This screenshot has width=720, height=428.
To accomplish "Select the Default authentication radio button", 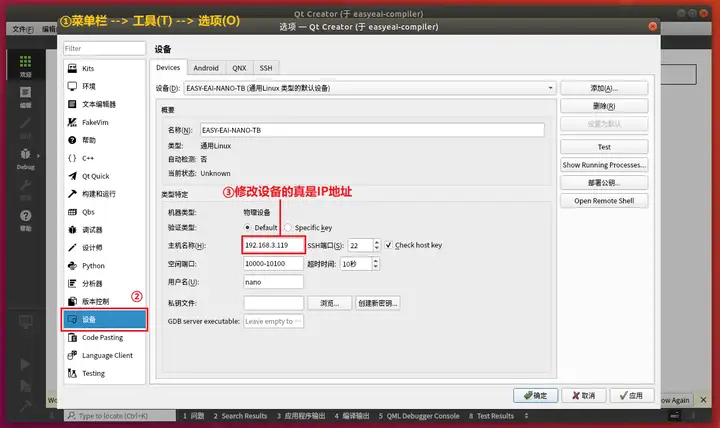I will 248,227.
